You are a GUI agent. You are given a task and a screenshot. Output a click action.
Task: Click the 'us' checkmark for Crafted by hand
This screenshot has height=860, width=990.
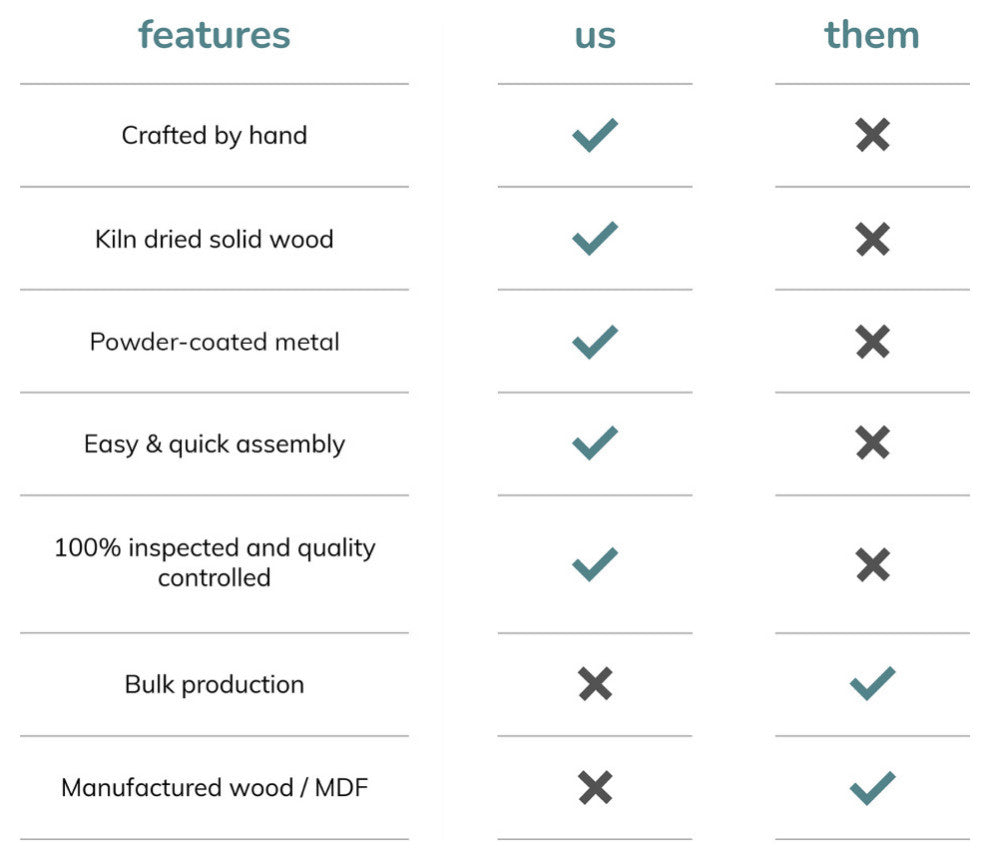595,135
